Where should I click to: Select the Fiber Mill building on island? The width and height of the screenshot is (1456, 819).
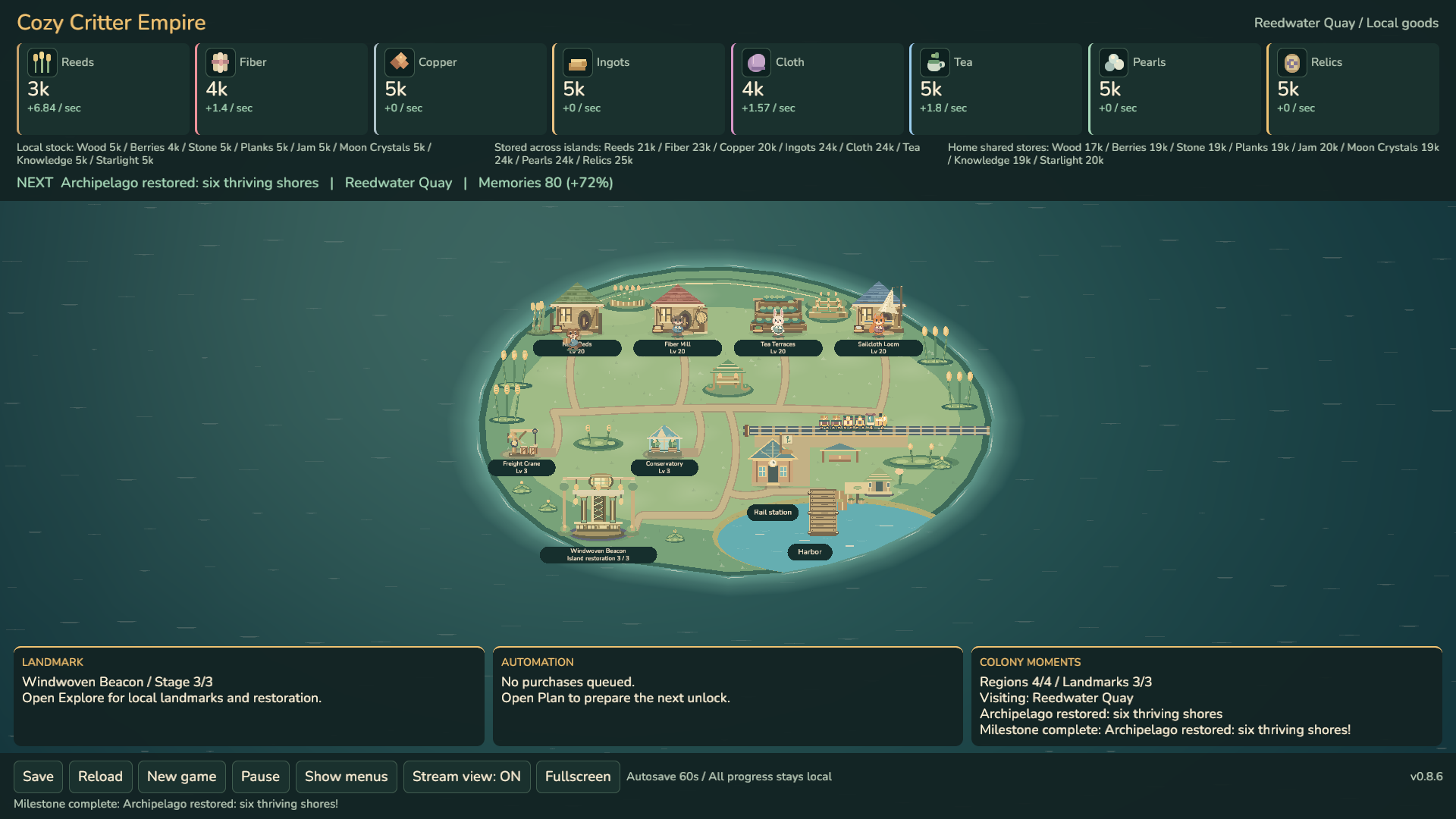679,309
